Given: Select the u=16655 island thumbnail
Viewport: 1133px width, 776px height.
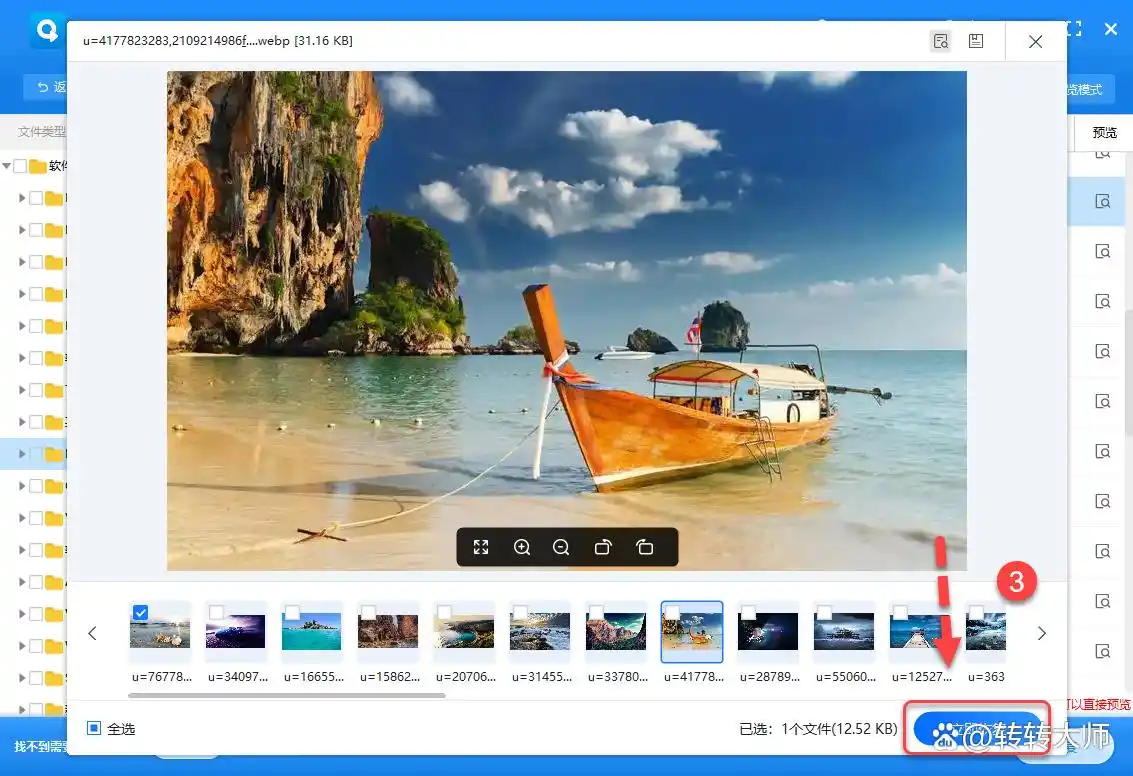Looking at the screenshot, I should (x=312, y=633).
